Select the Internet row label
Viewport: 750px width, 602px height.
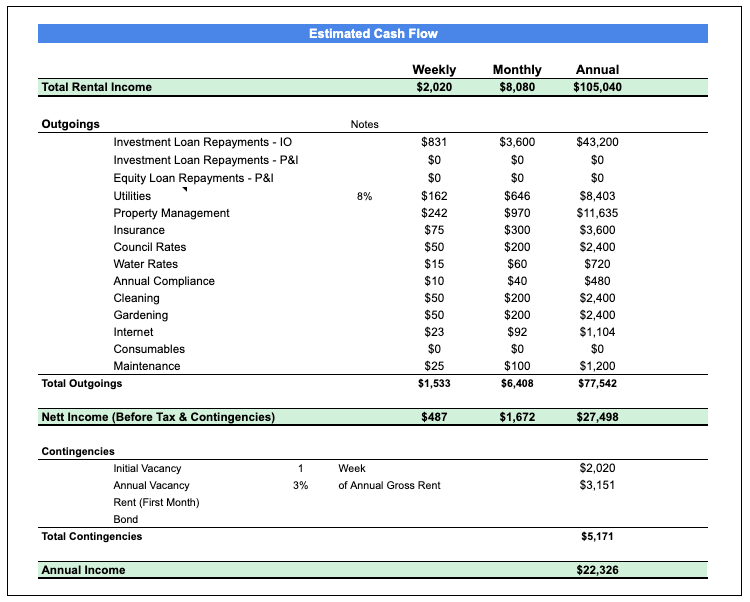point(133,332)
